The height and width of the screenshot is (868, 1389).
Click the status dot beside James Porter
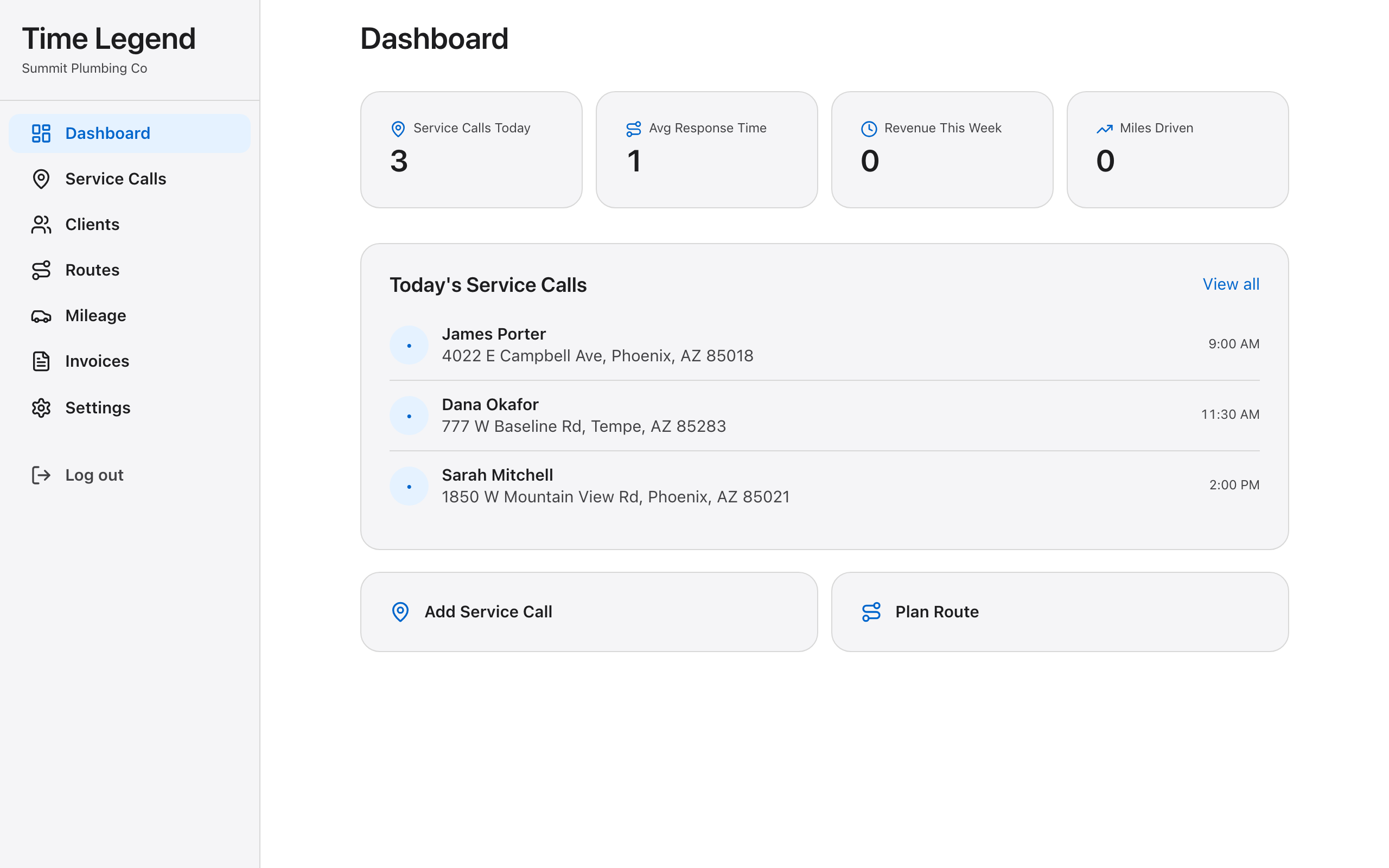(x=409, y=345)
